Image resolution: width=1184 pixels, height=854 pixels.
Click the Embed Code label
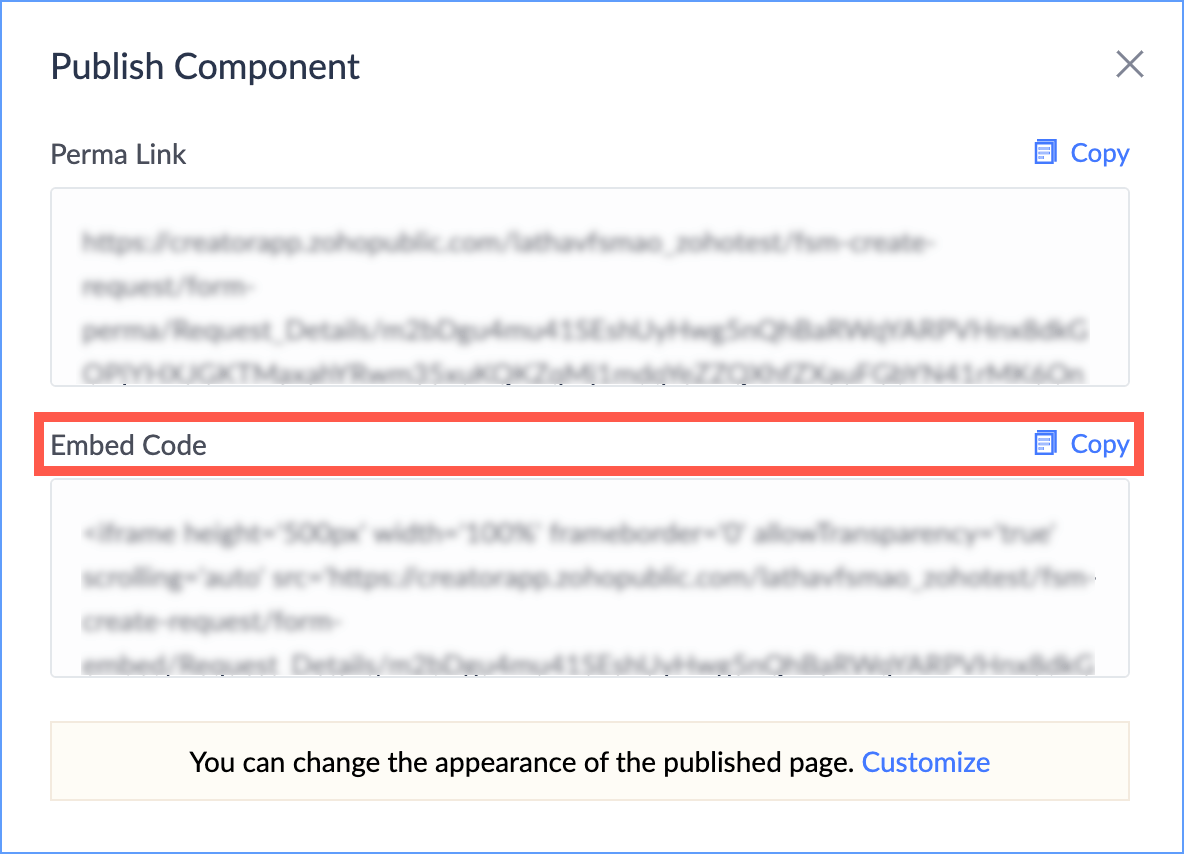tap(128, 445)
